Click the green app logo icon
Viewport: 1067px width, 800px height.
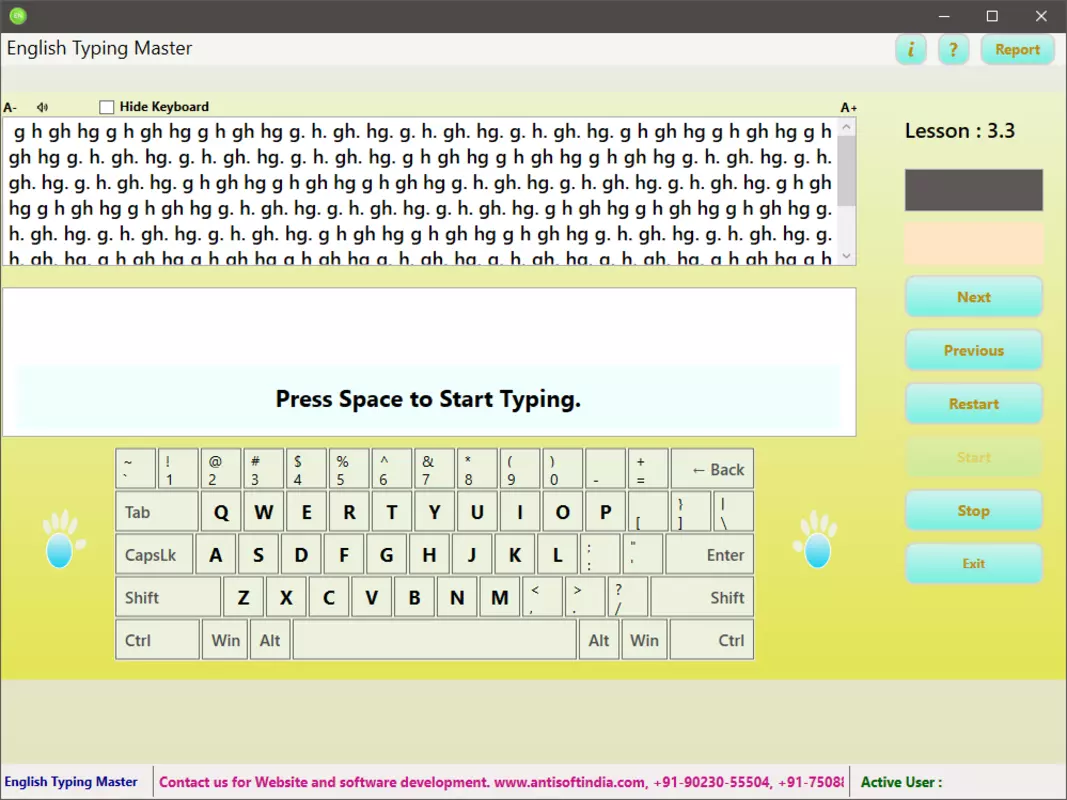coord(18,16)
